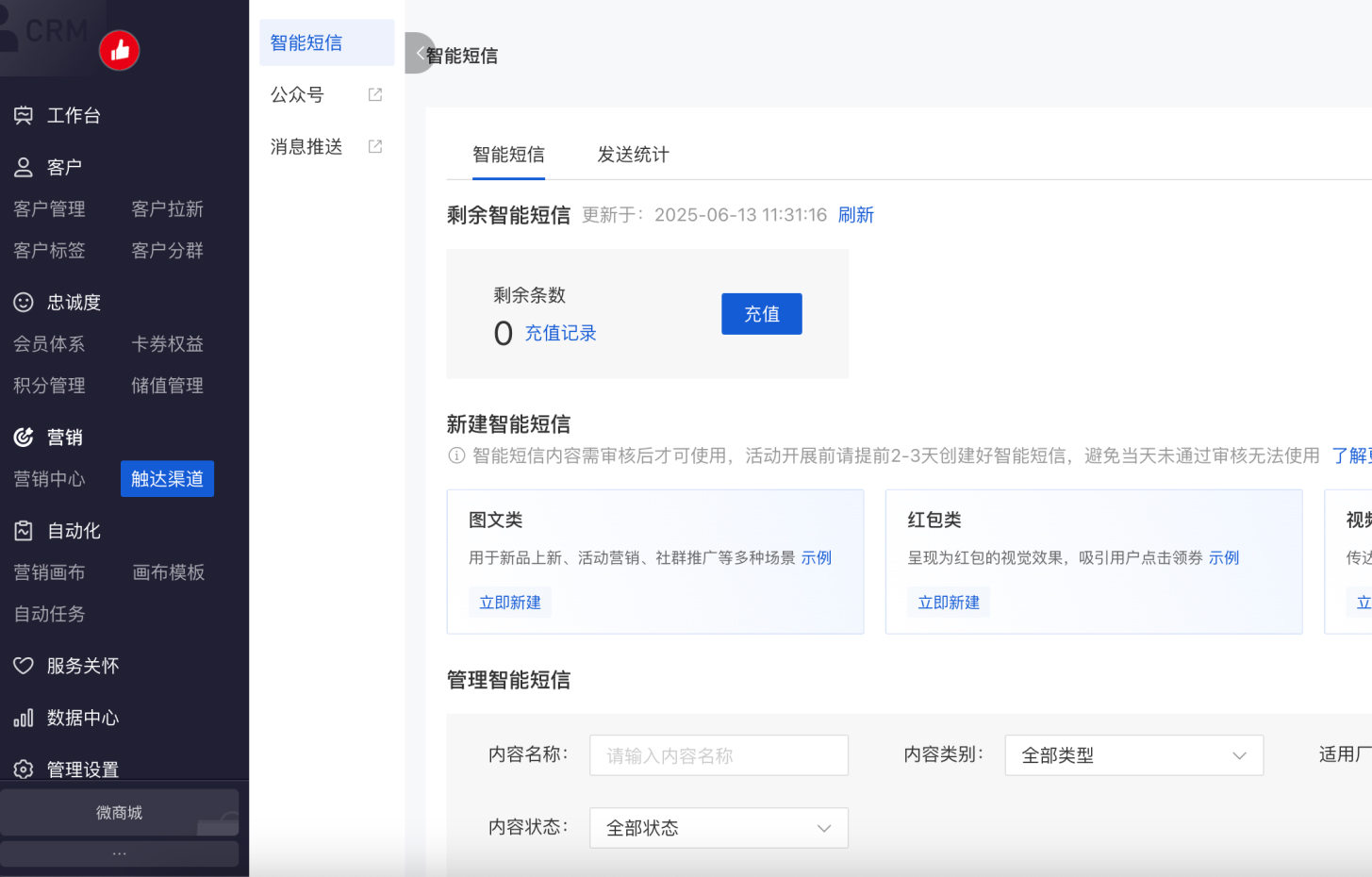
Task: Click 刷新 to refresh remaining SMS count
Action: pyautogui.click(x=856, y=215)
